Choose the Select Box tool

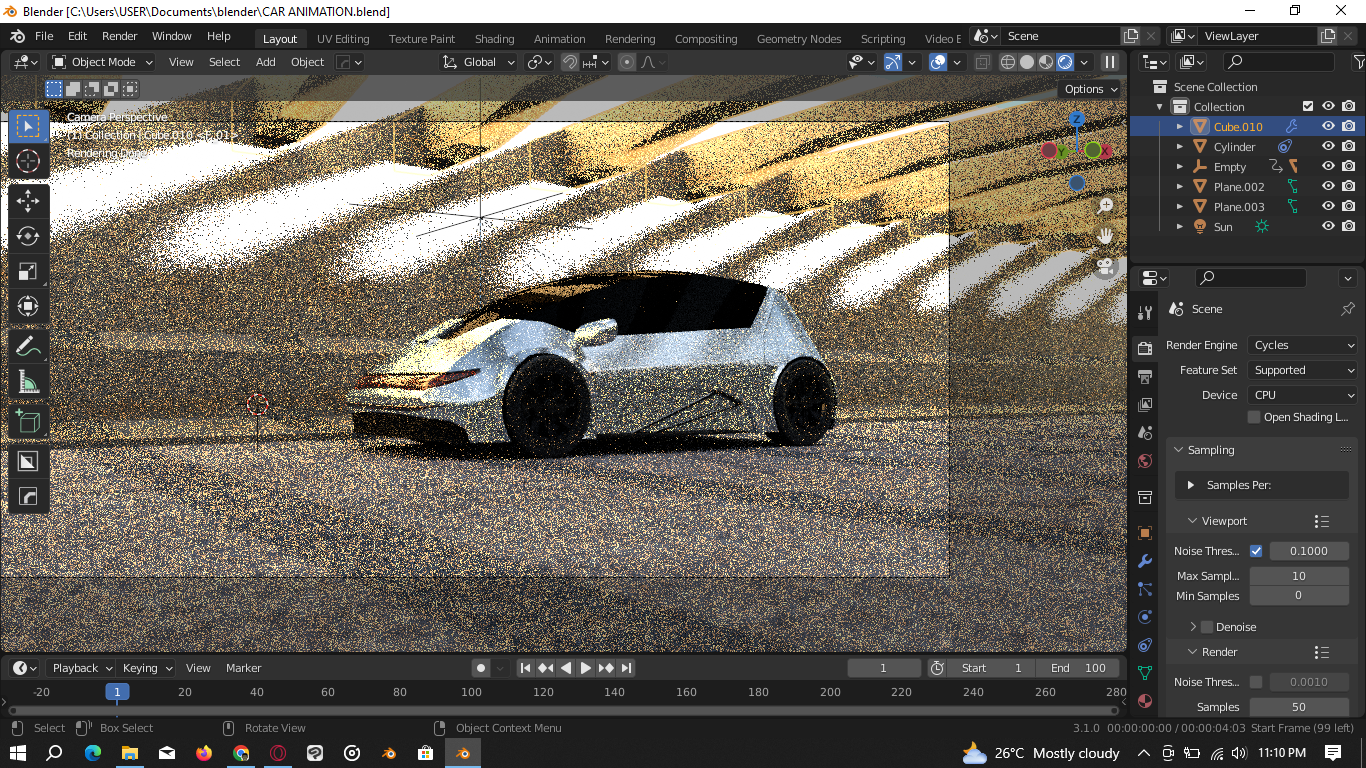click(x=28, y=126)
